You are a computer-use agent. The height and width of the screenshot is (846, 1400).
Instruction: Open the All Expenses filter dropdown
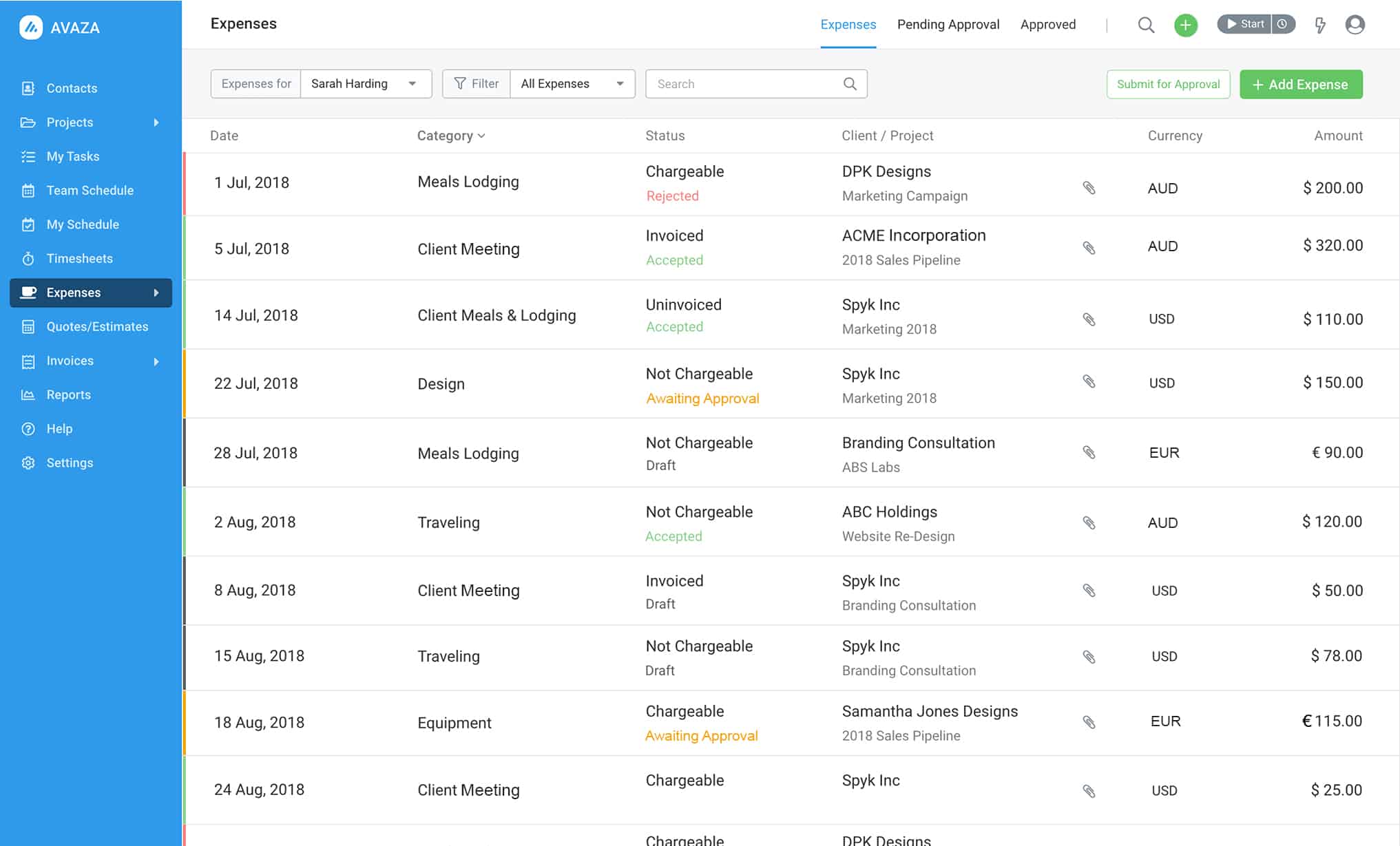tap(572, 84)
